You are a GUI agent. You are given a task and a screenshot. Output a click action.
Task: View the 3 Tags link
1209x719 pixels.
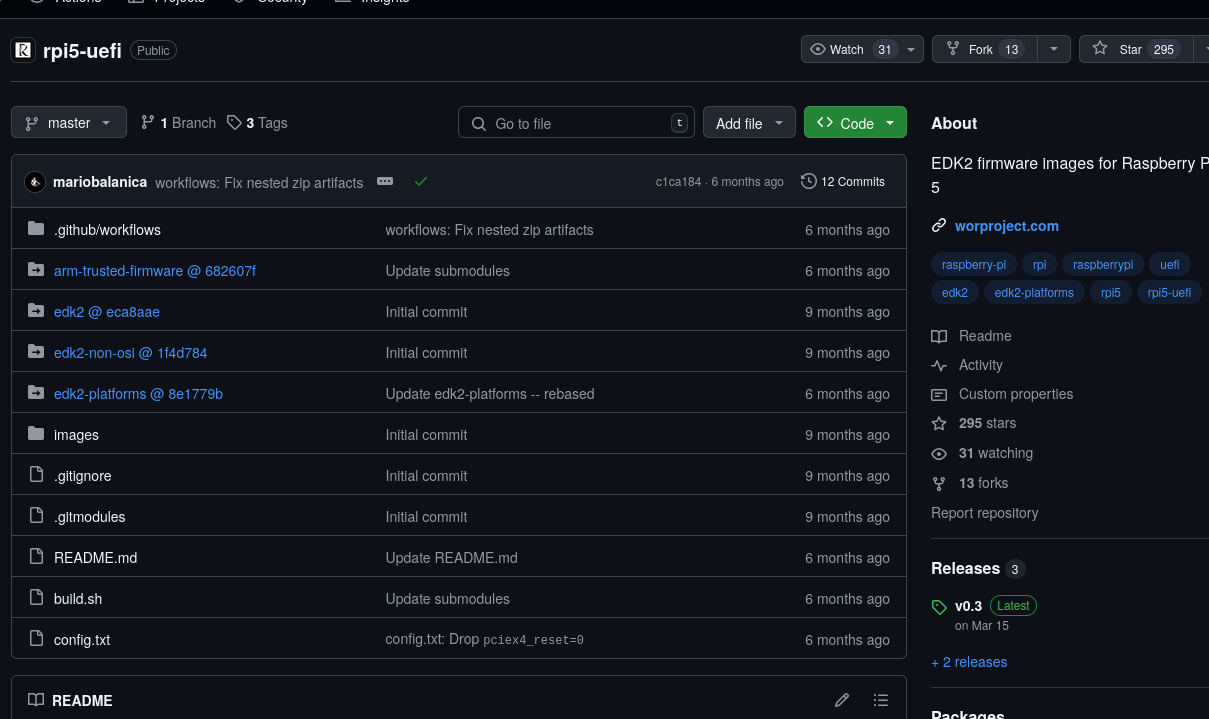click(x=257, y=122)
